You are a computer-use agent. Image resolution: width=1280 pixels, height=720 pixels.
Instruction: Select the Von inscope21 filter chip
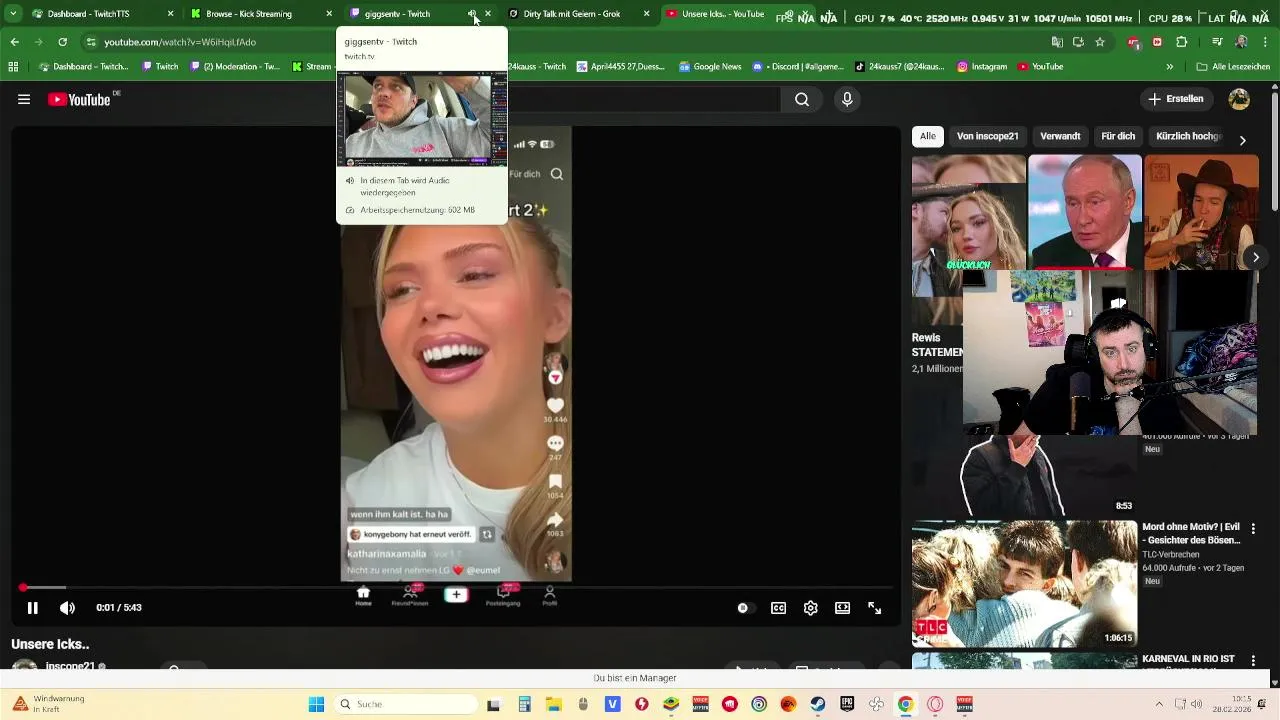987,136
